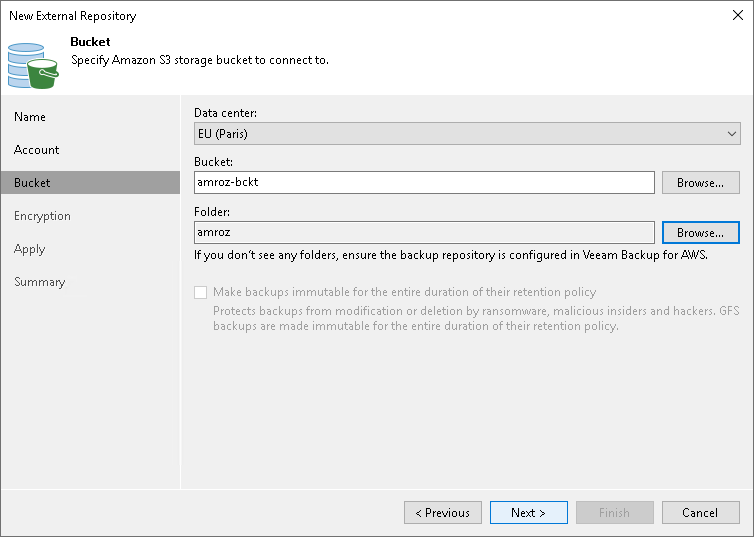Open the Account wizard step
This screenshot has width=754, height=537.
(37, 150)
